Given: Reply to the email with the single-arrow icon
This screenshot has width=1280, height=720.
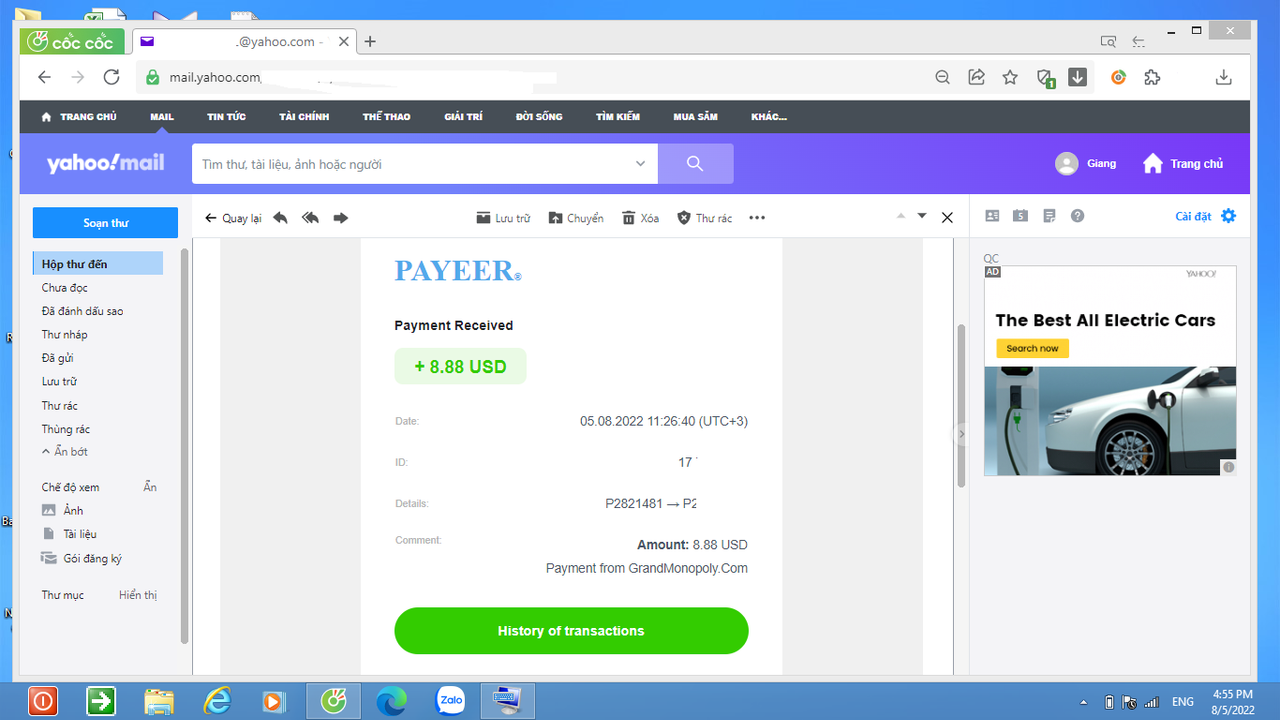Looking at the screenshot, I should 280,217.
